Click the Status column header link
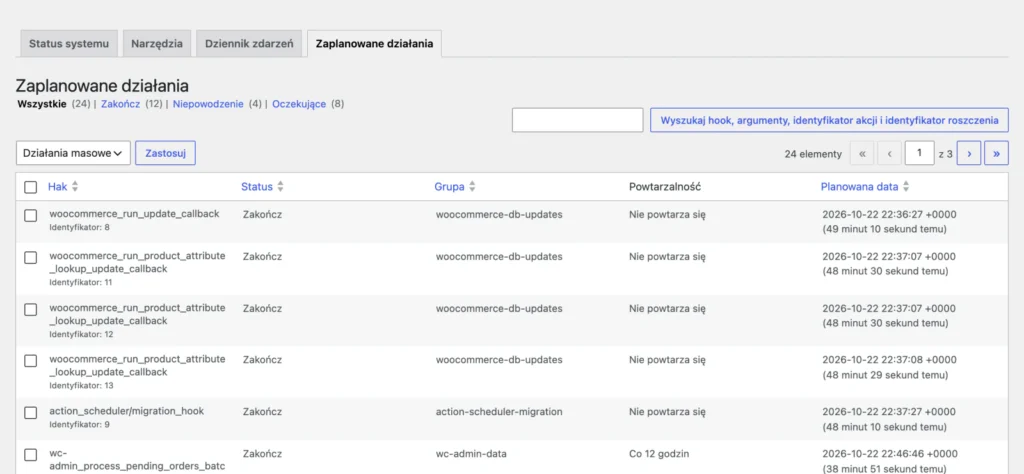This screenshot has height=474, width=1024. (x=257, y=187)
